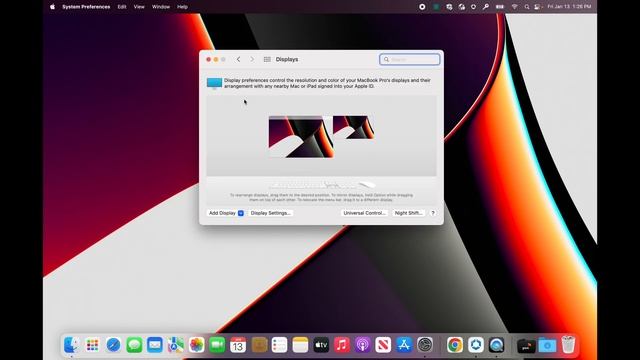
Task: Go forward in preferences navigation
Action: pyautogui.click(x=252, y=60)
